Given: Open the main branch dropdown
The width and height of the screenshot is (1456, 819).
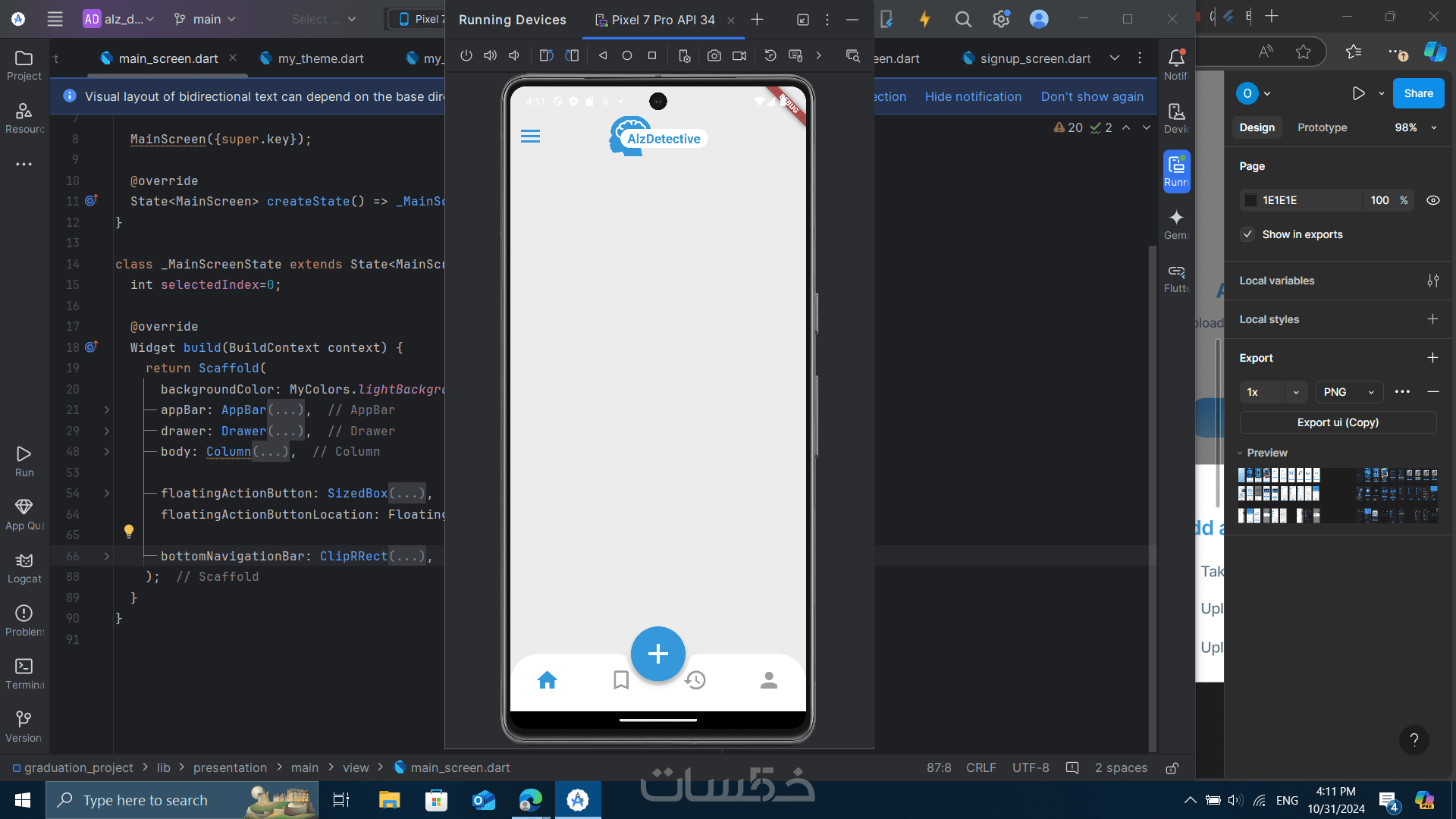Looking at the screenshot, I should point(205,19).
